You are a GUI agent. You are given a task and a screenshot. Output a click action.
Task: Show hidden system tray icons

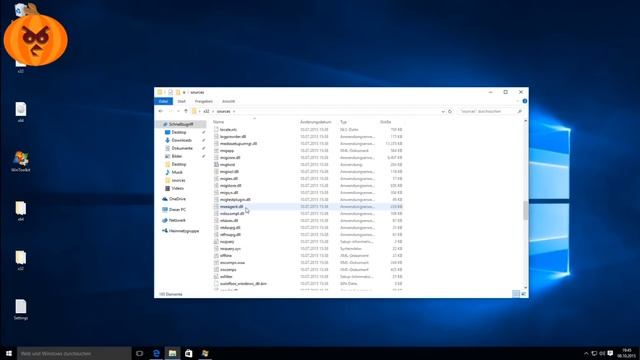coord(586,353)
